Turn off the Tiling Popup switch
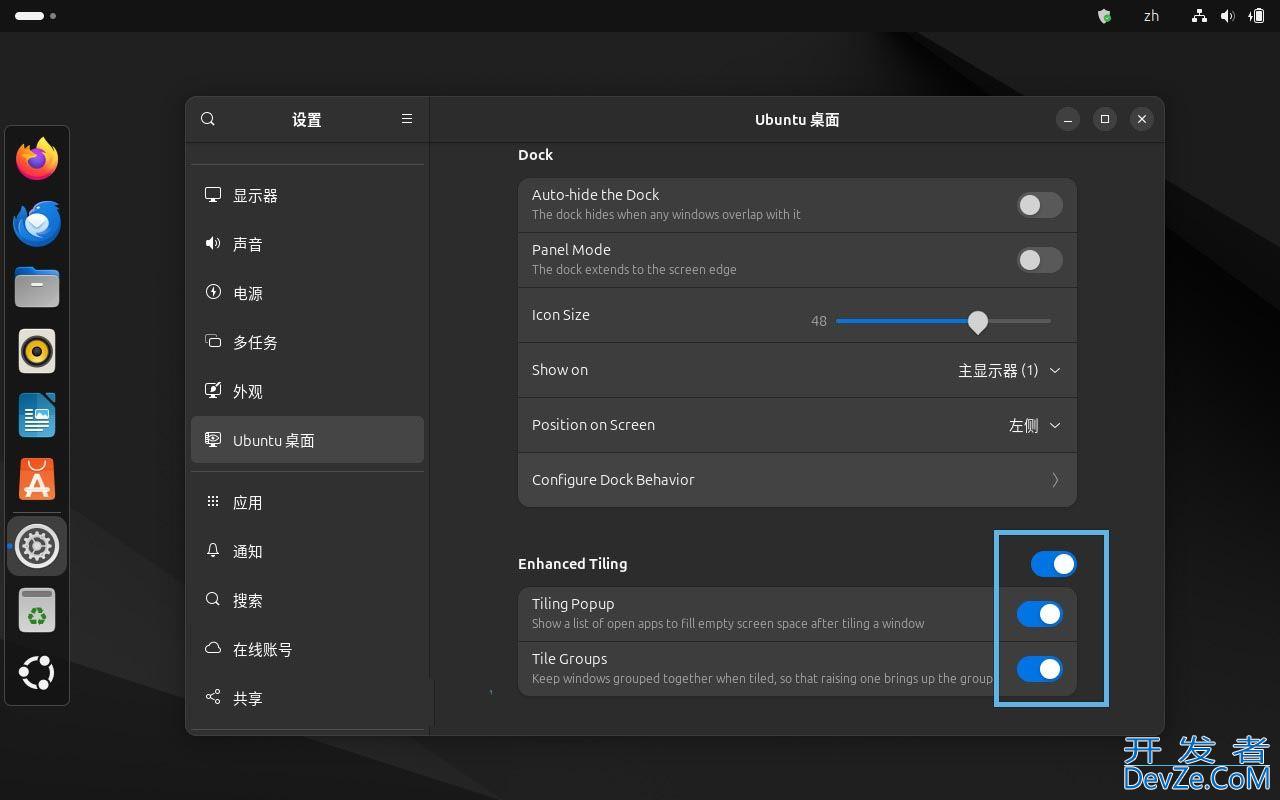Viewport: 1280px width, 800px height. [x=1040, y=614]
